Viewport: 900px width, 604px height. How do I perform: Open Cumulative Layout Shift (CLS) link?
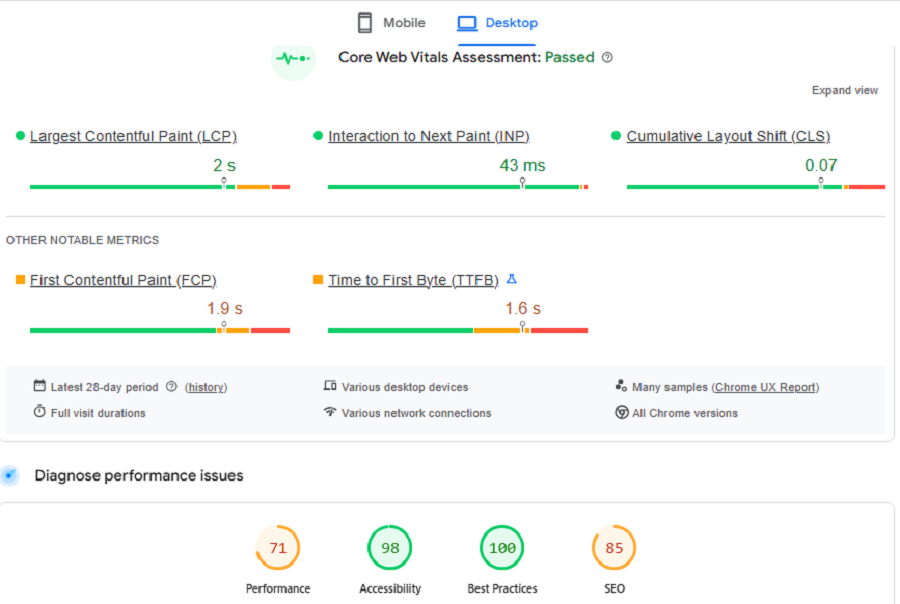tap(727, 136)
